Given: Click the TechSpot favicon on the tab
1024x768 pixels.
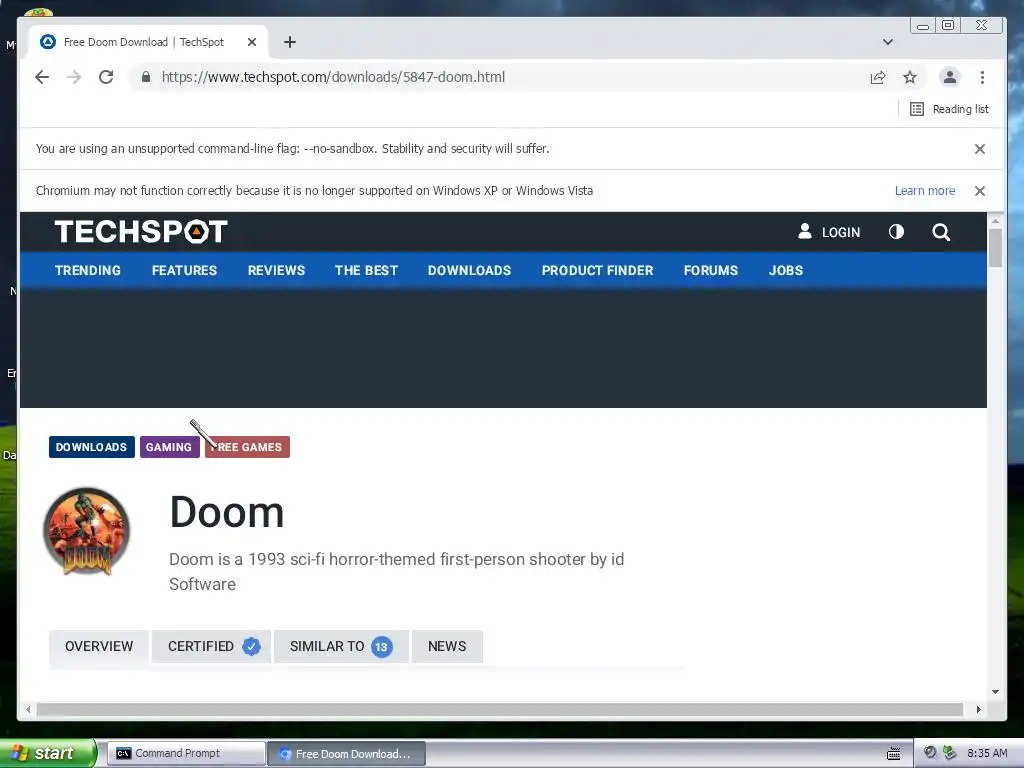Looking at the screenshot, I should [x=48, y=42].
